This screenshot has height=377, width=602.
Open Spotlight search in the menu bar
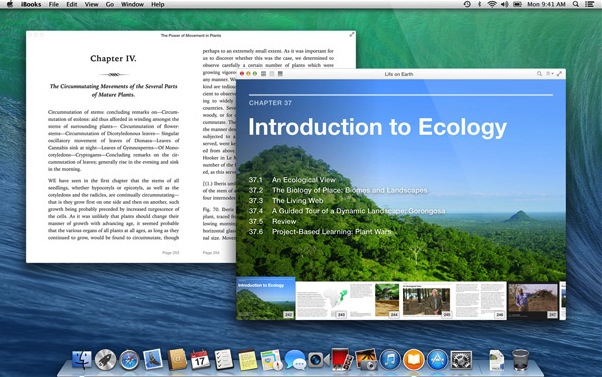point(576,4)
